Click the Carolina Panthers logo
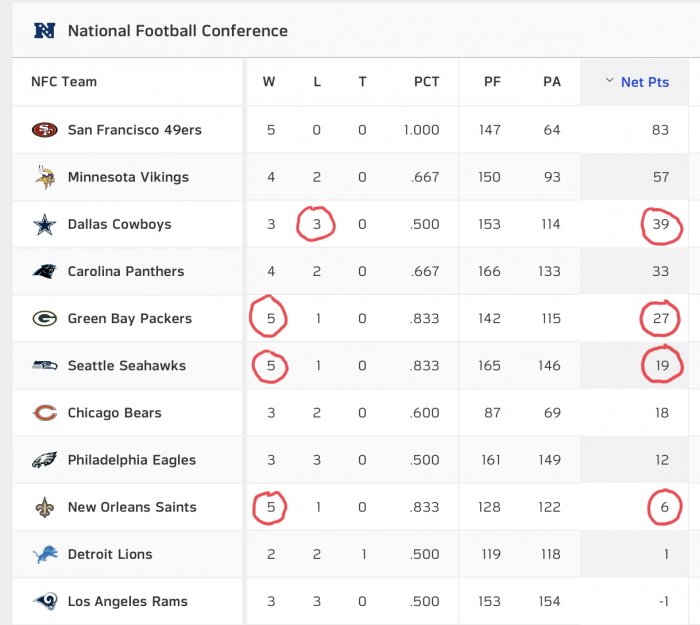The height and width of the screenshot is (625, 700). [45, 271]
